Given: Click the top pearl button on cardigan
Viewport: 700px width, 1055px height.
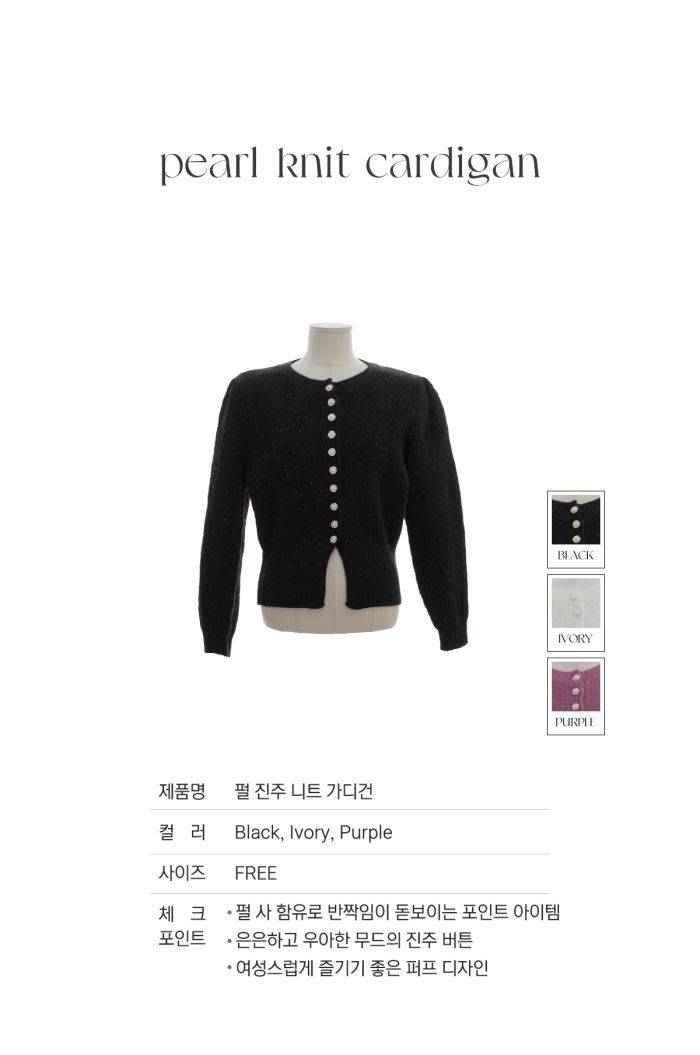Looking at the screenshot, I should pos(330,387).
